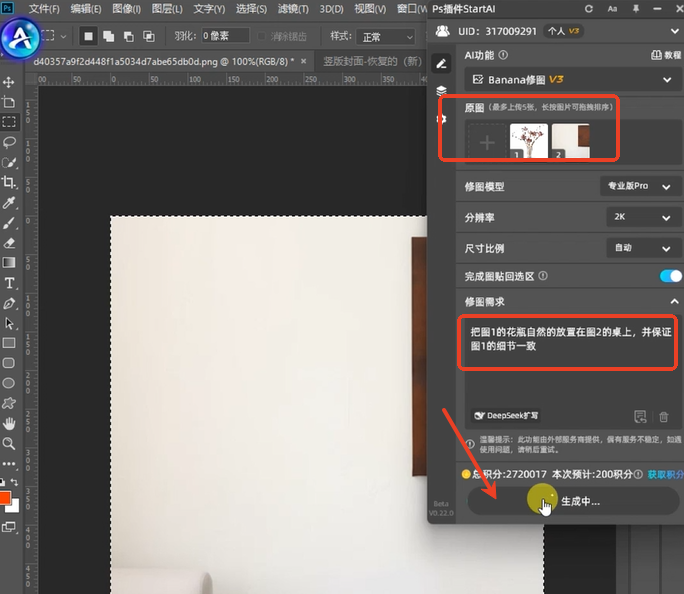Click the 获取积分 link
The width and height of the screenshot is (684, 594).
(665, 474)
